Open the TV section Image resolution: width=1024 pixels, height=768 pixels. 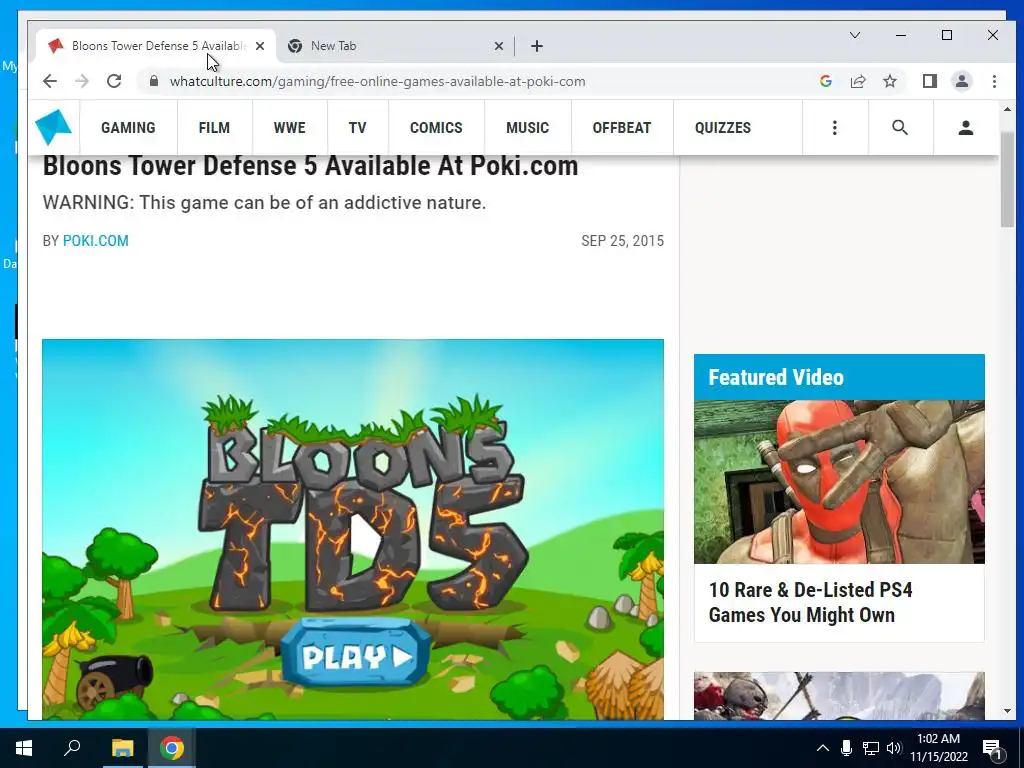click(x=357, y=127)
